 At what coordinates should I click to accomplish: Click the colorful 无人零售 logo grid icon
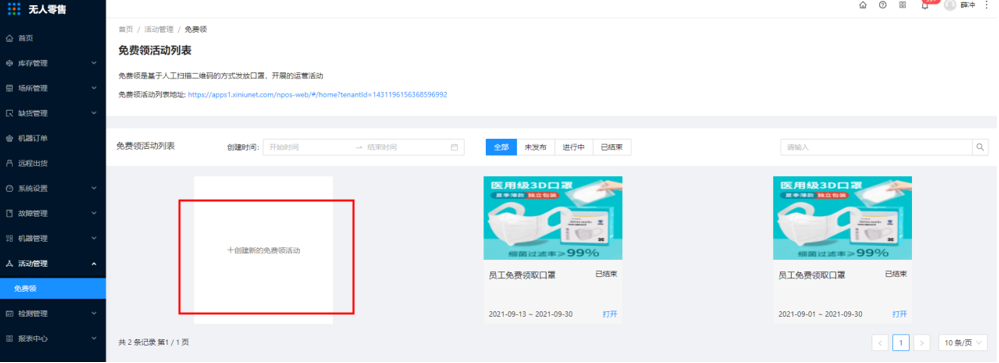(x=14, y=8)
